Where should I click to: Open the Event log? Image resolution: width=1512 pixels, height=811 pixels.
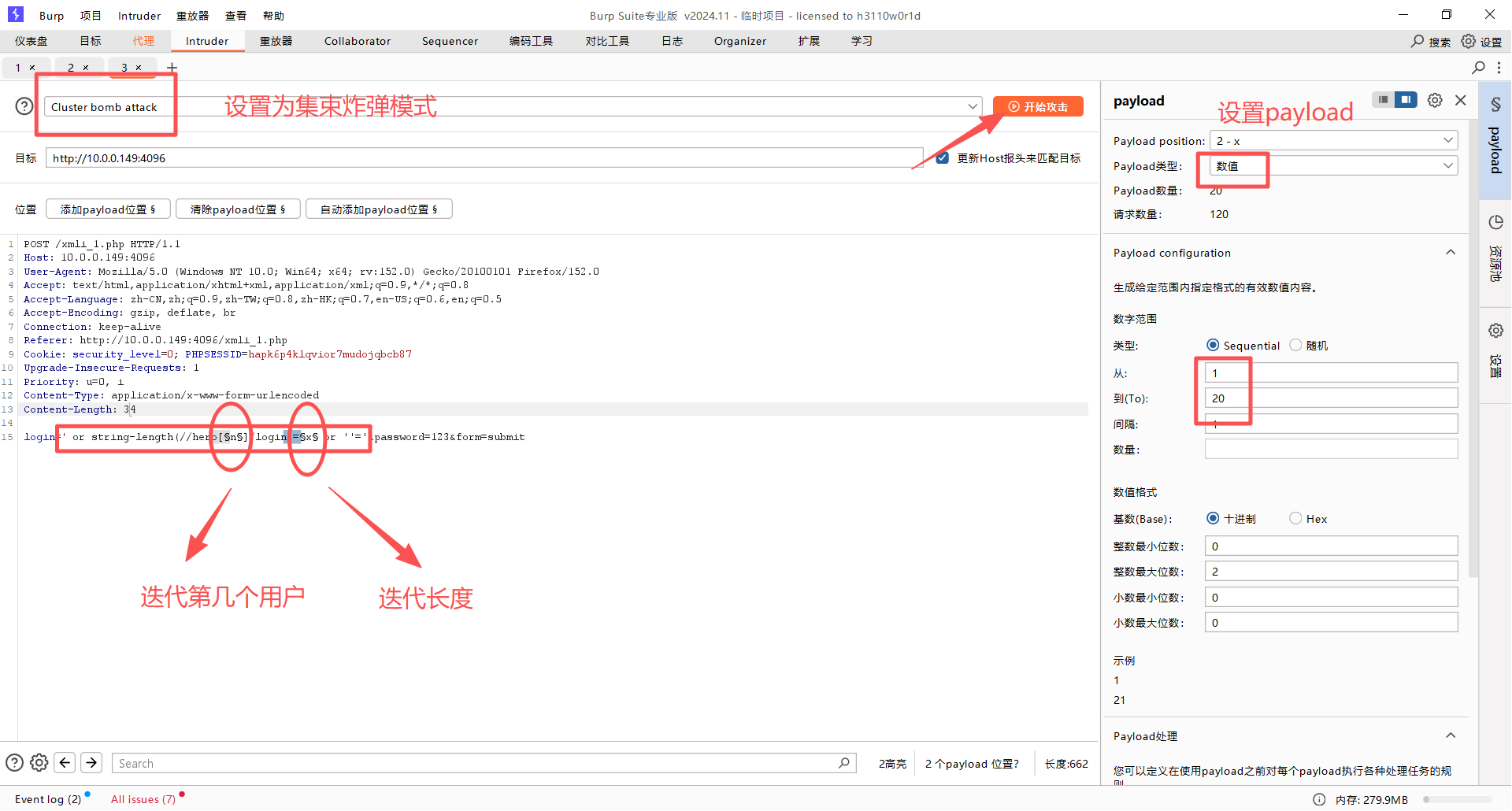point(47,799)
